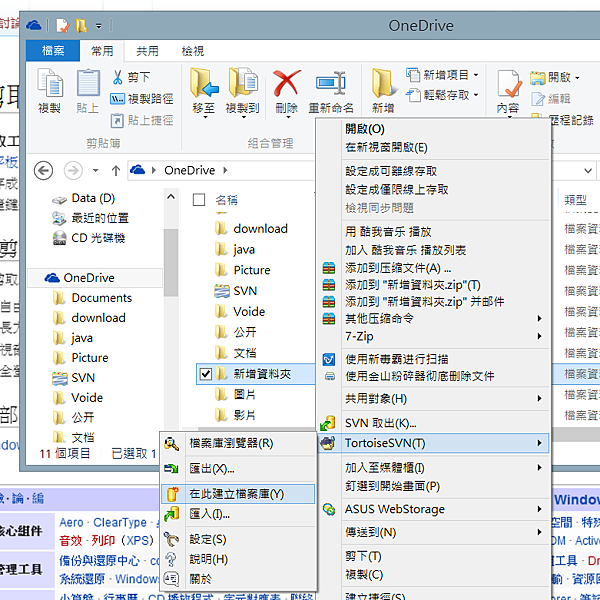Image resolution: width=600 pixels, height=600 pixels.
Task: Uncheck the 新增資料夾 folder checkbox
Action: point(206,374)
